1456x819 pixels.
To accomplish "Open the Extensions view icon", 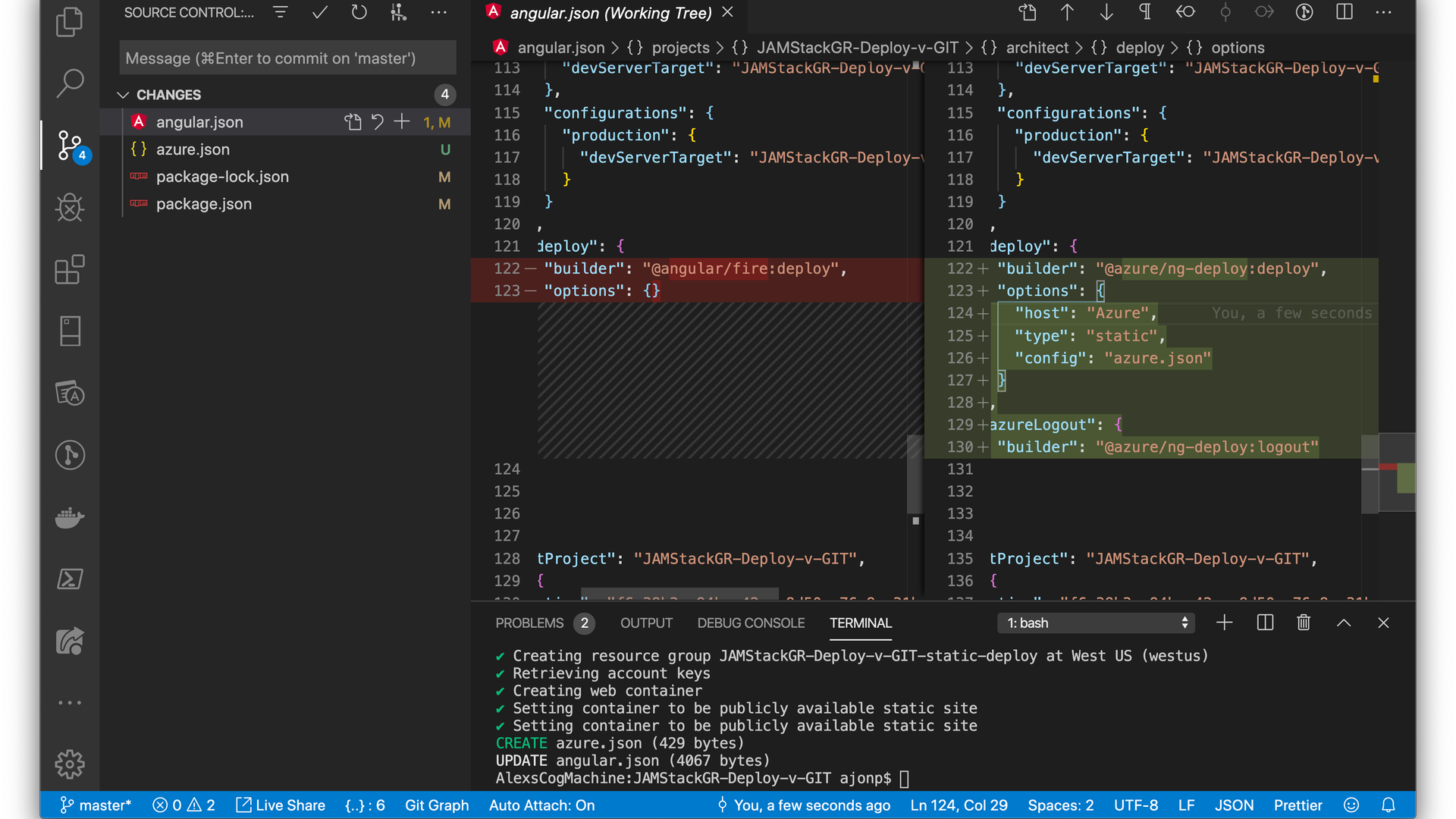I will tap(70, 269).
